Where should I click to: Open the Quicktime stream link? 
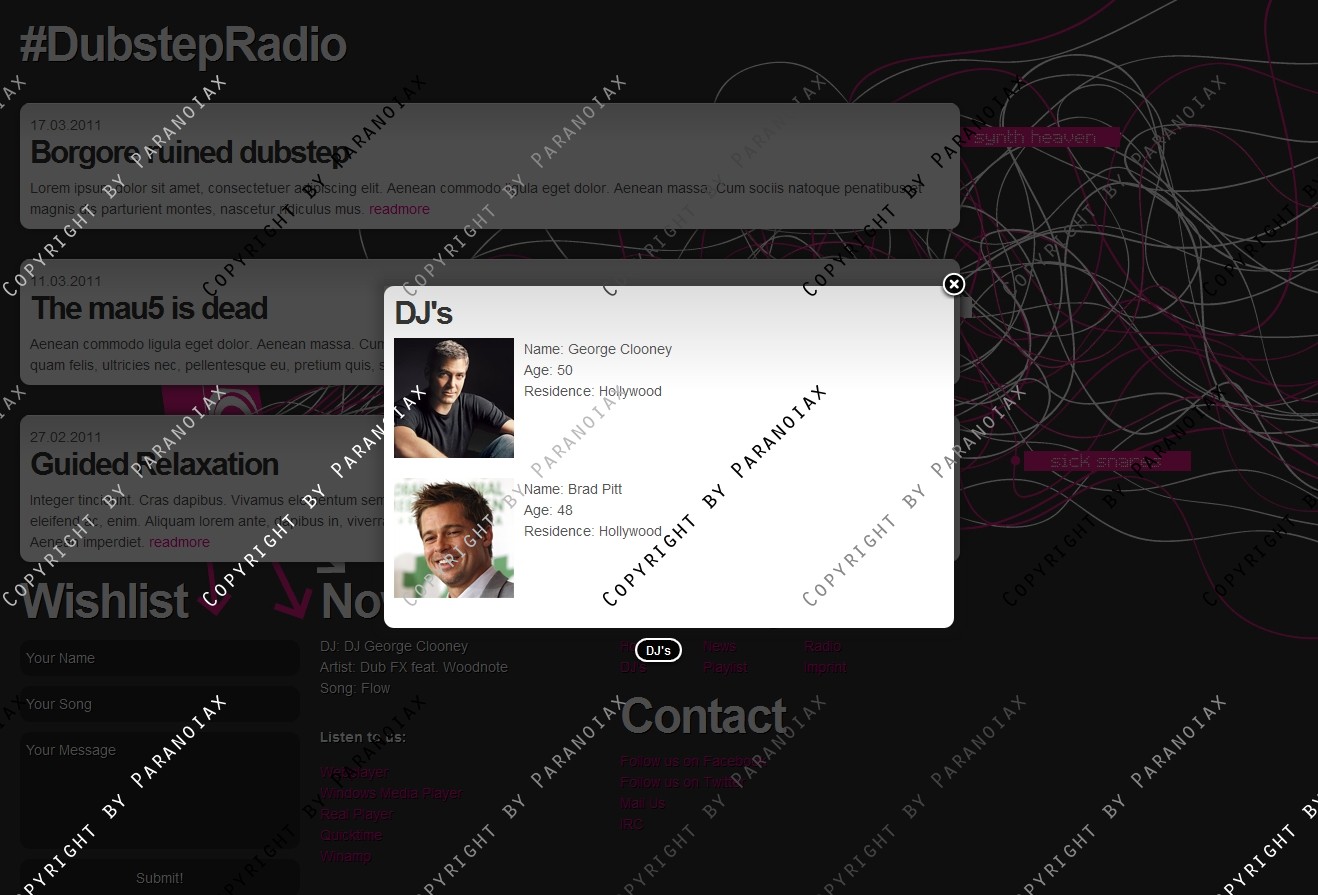coord(351,835)
